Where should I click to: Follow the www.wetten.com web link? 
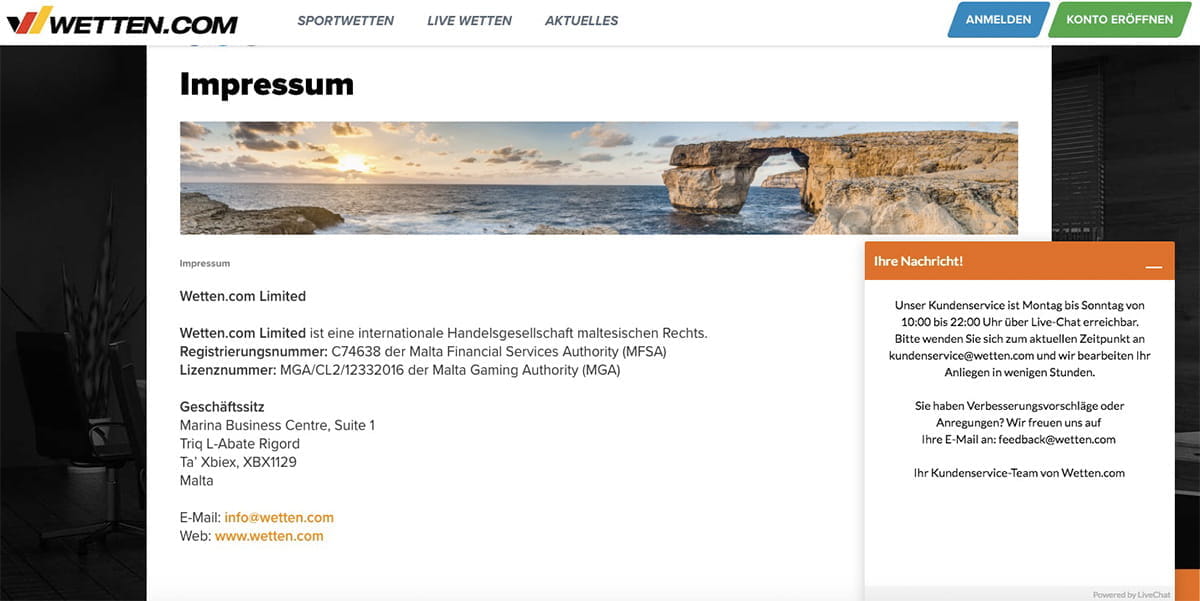(x=269, y=536)
